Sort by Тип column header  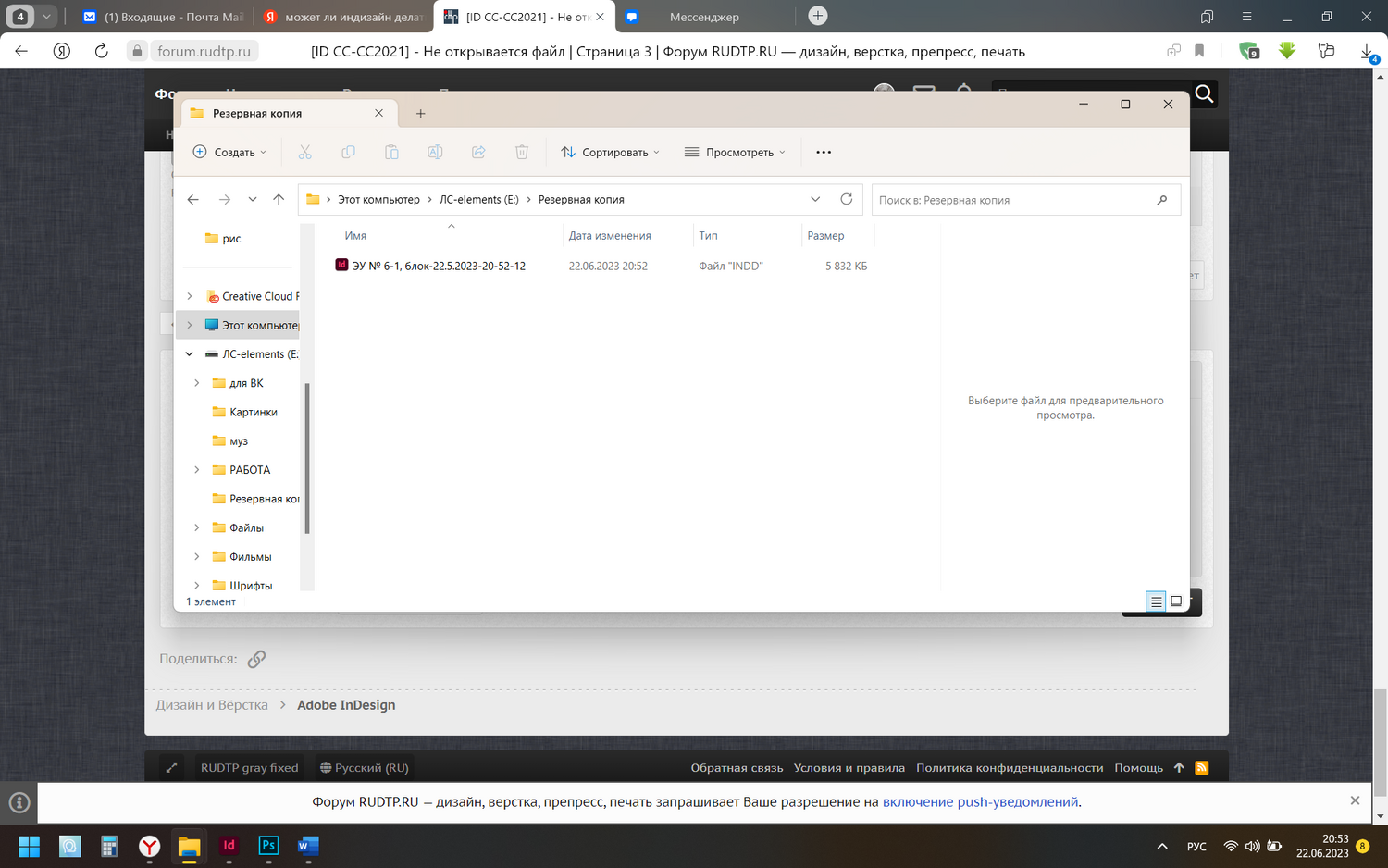[708, 236]
